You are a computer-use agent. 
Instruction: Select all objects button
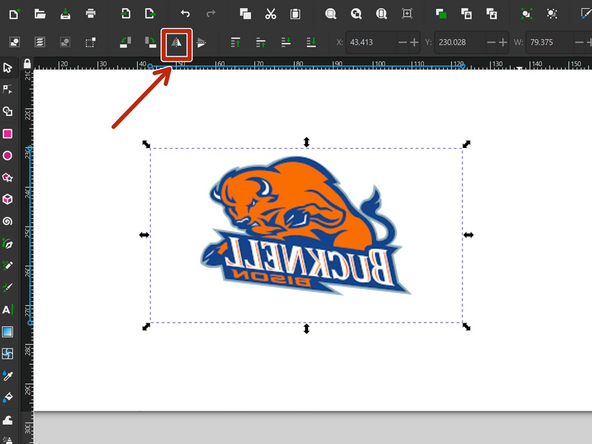point(14,42)
